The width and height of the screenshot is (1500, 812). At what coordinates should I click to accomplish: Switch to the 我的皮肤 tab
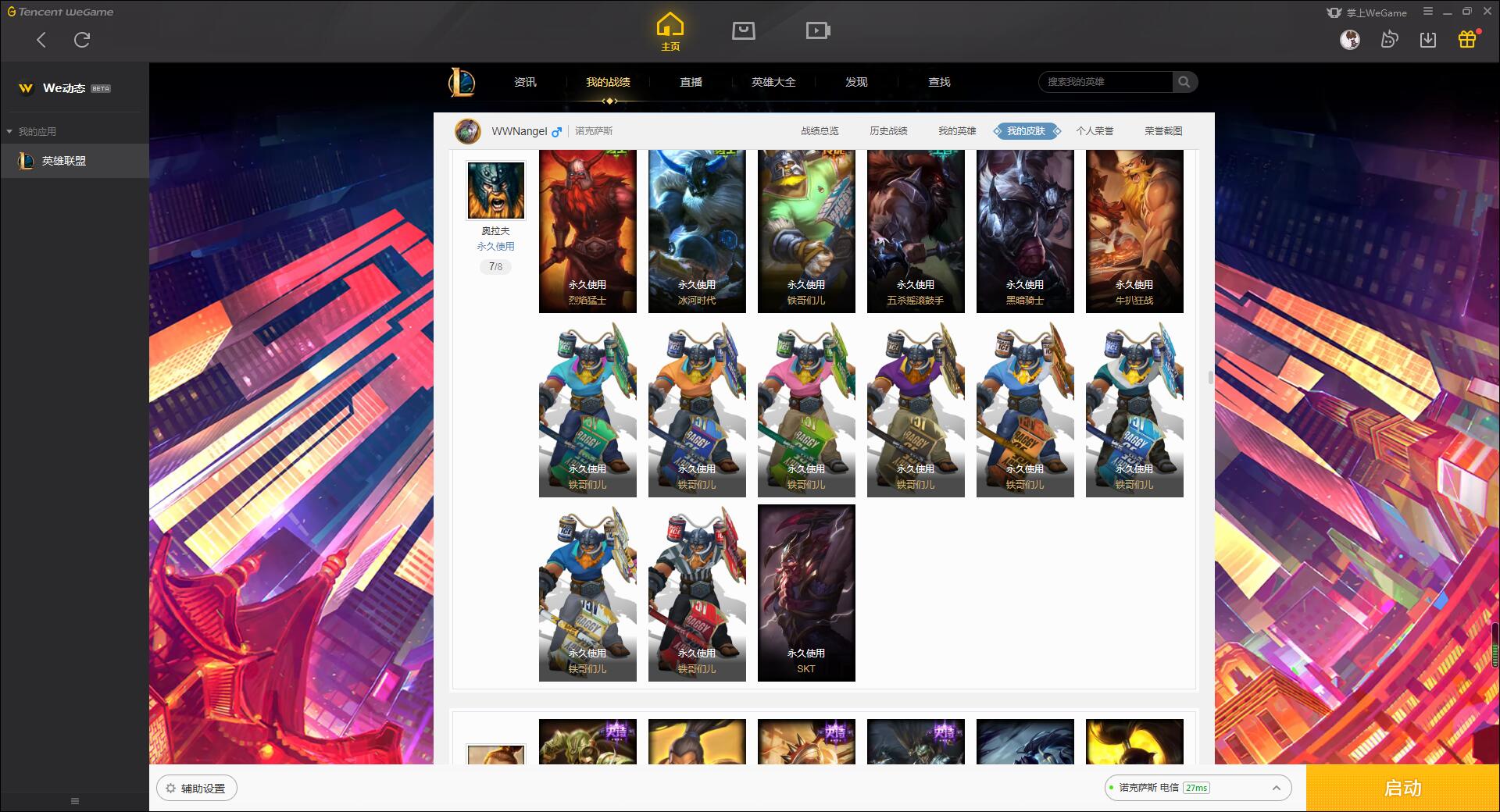pos(1026,131)
